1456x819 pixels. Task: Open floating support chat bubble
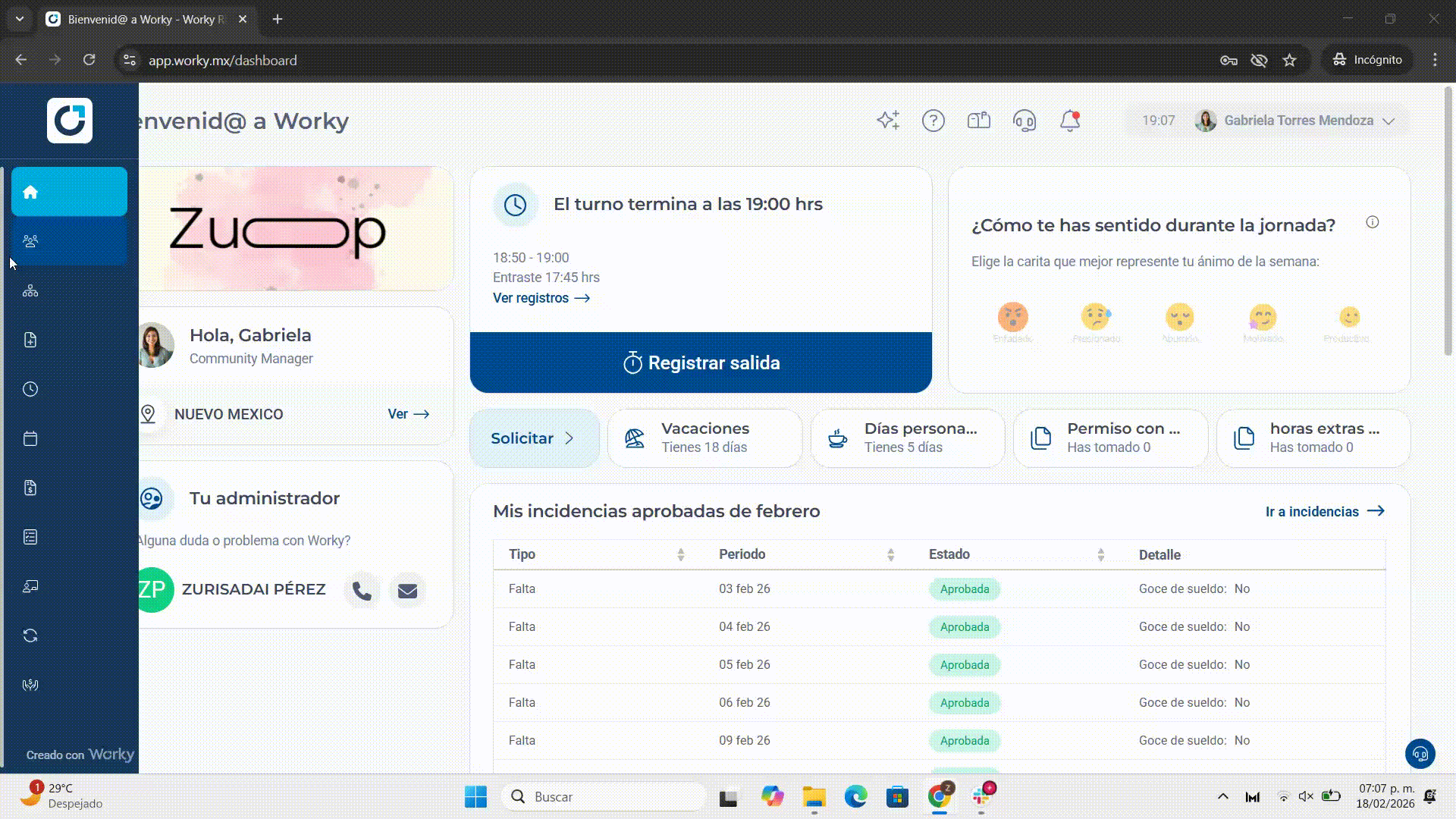click(1420, 754)
